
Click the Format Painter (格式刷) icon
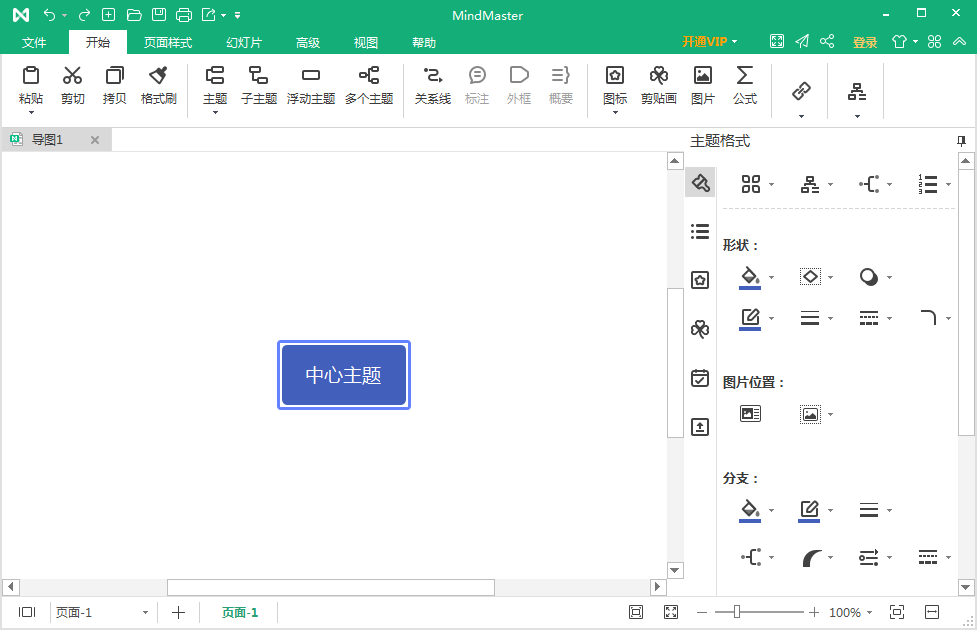pyautogui.click(x=158, y=84)
